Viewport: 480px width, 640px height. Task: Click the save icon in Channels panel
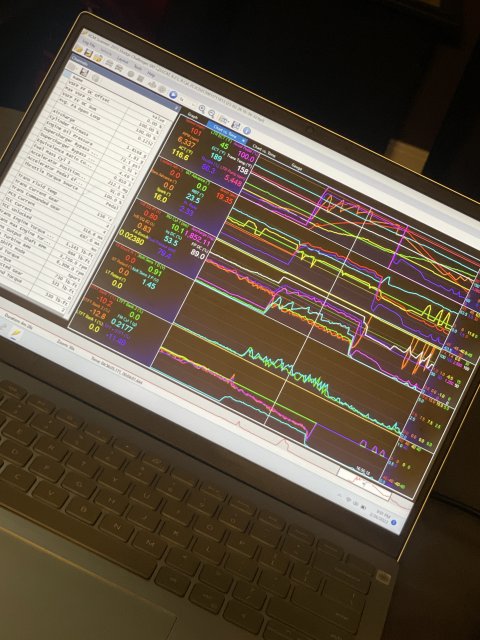point(84,72)
